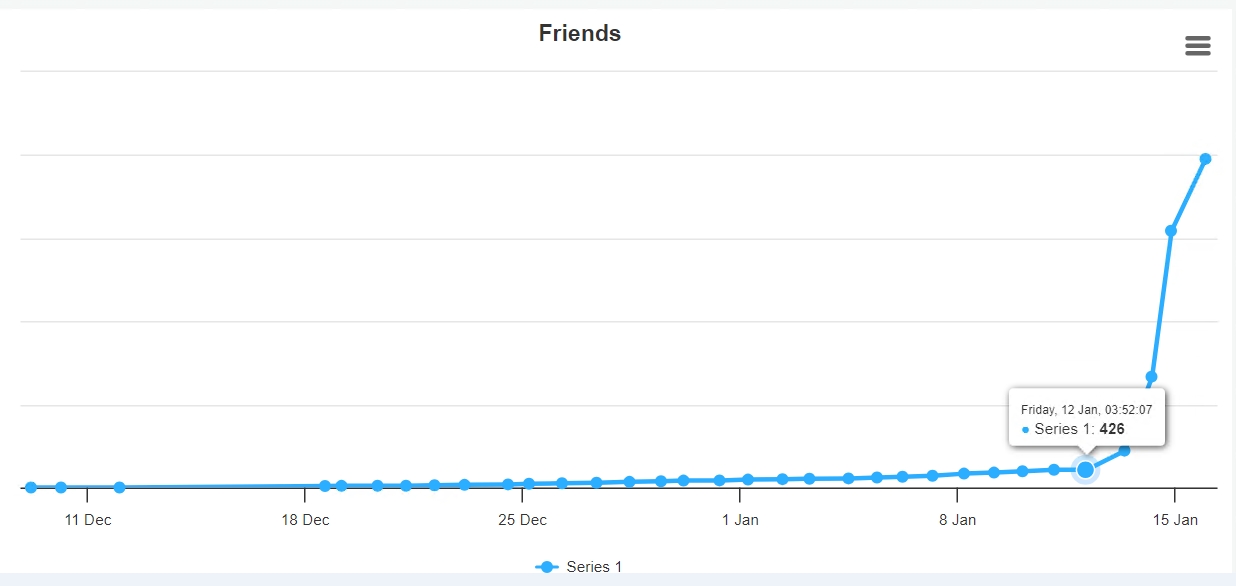Click the first data point at far left

(31, 487)
